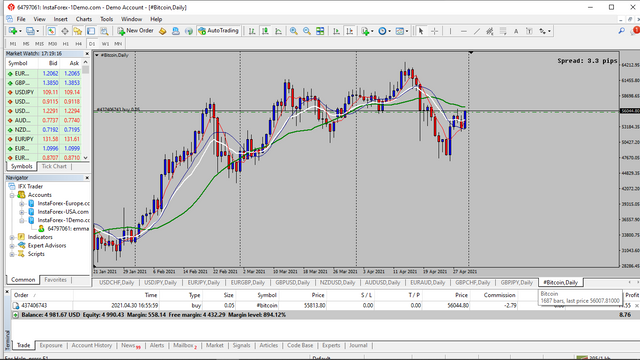
Task: Zoom in on the chart
Action: click(293, 31)
